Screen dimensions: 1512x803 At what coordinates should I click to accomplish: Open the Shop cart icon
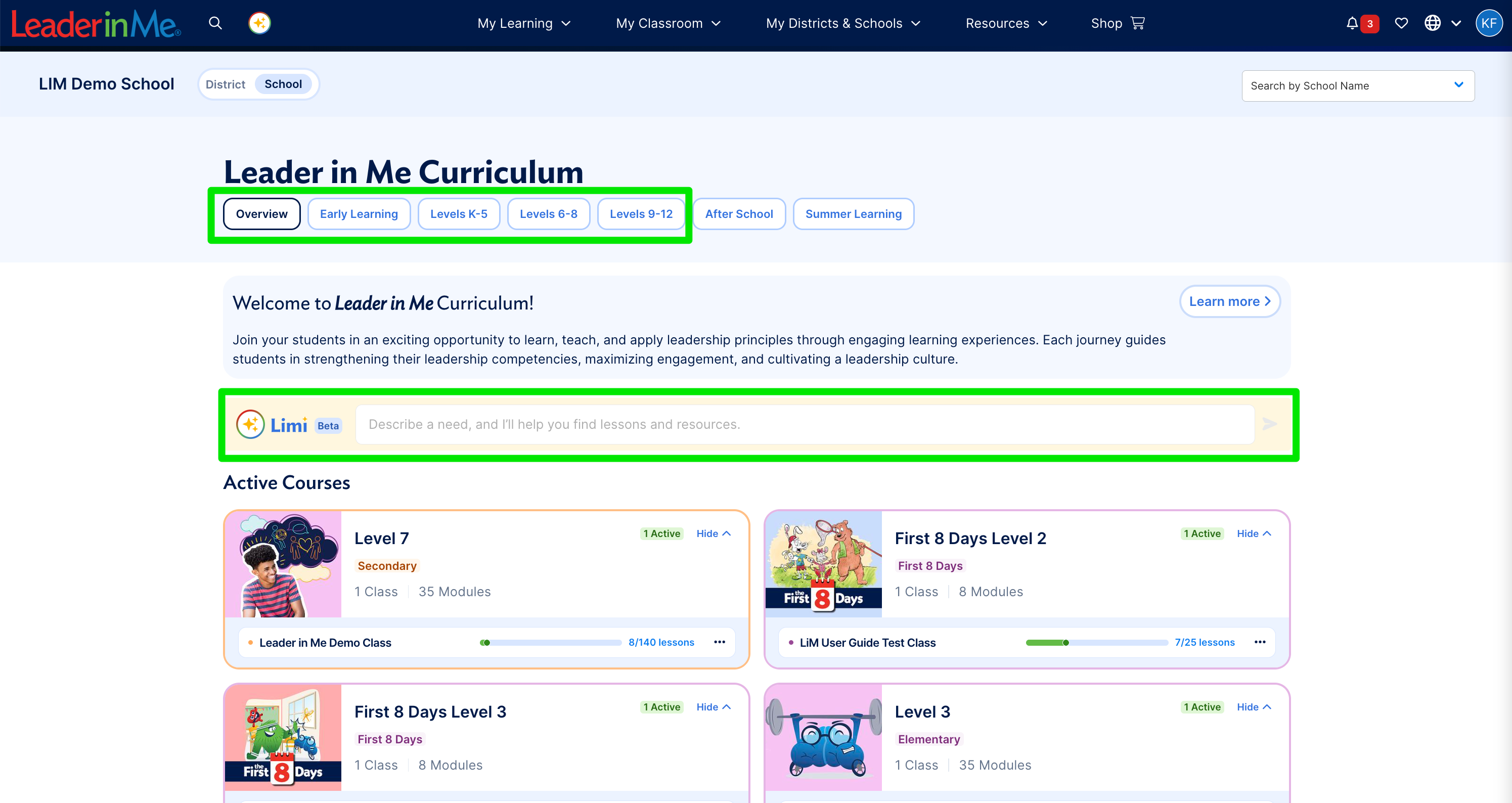tap(1137, 23)
